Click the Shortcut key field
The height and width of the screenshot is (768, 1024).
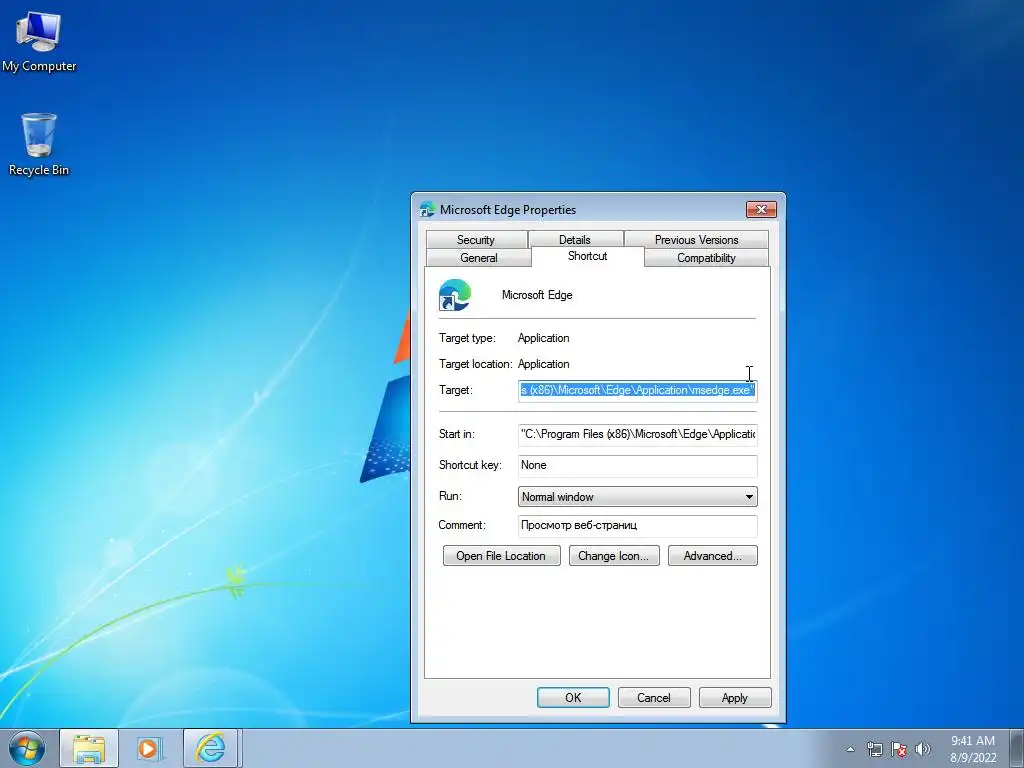637,466
